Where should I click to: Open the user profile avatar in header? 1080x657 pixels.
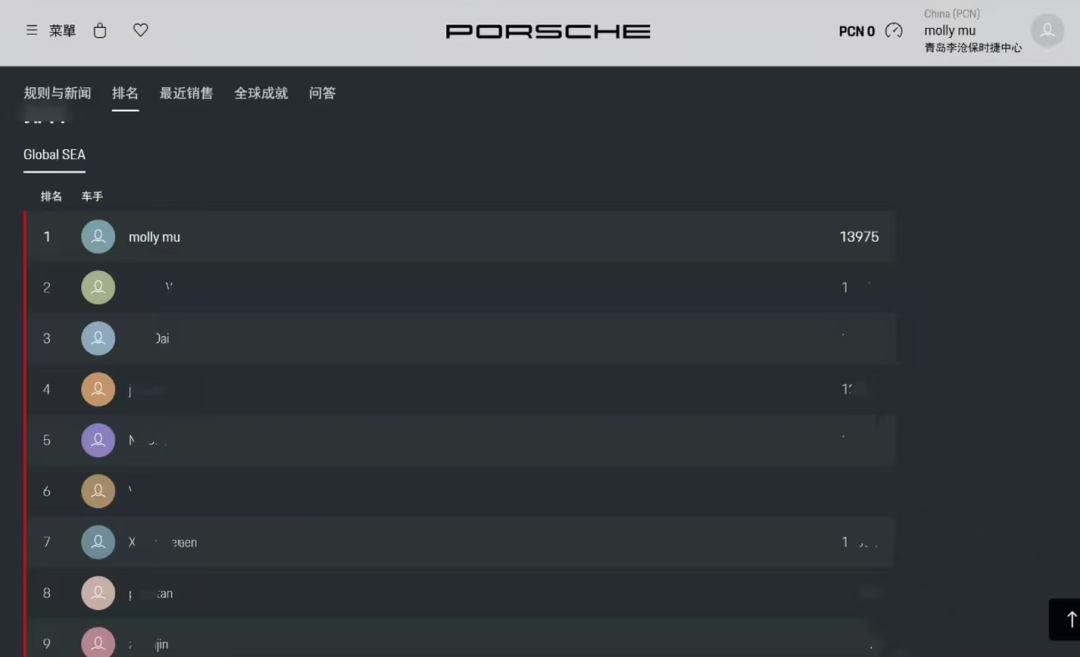pos(1047,30)
